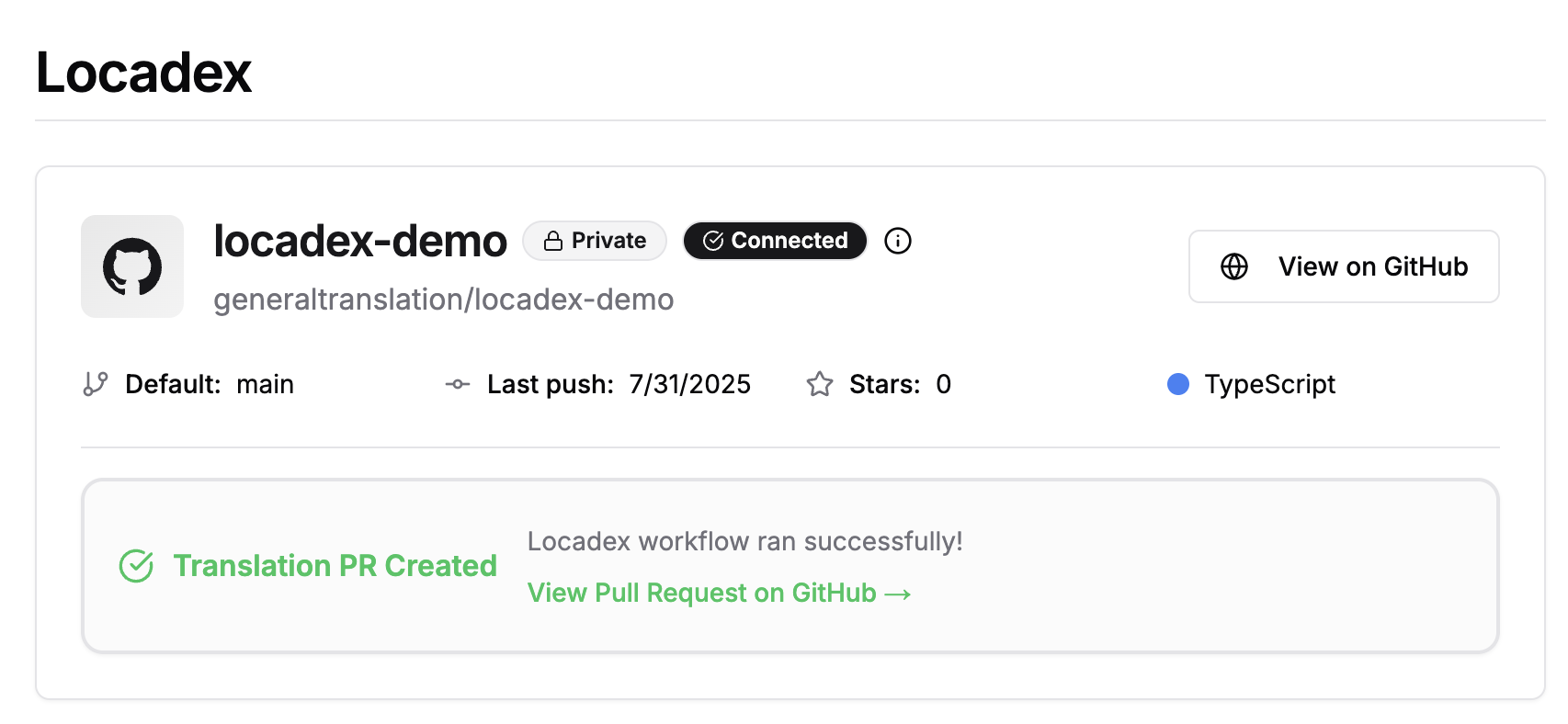1568x724 pixels.
Task: Click the star icon beside Stars count
Action: pyautogui.click(x=821, y=384)
